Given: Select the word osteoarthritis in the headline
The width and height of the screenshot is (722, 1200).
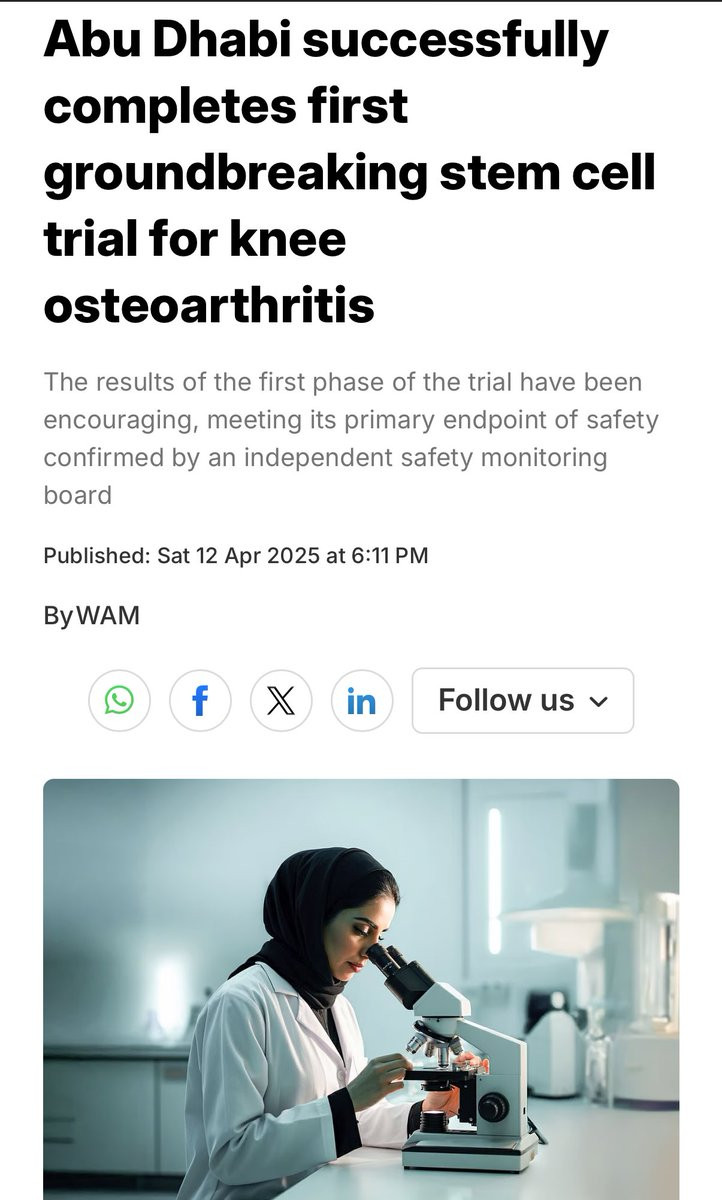Looking at the screenshot, I should click(209, 305).
